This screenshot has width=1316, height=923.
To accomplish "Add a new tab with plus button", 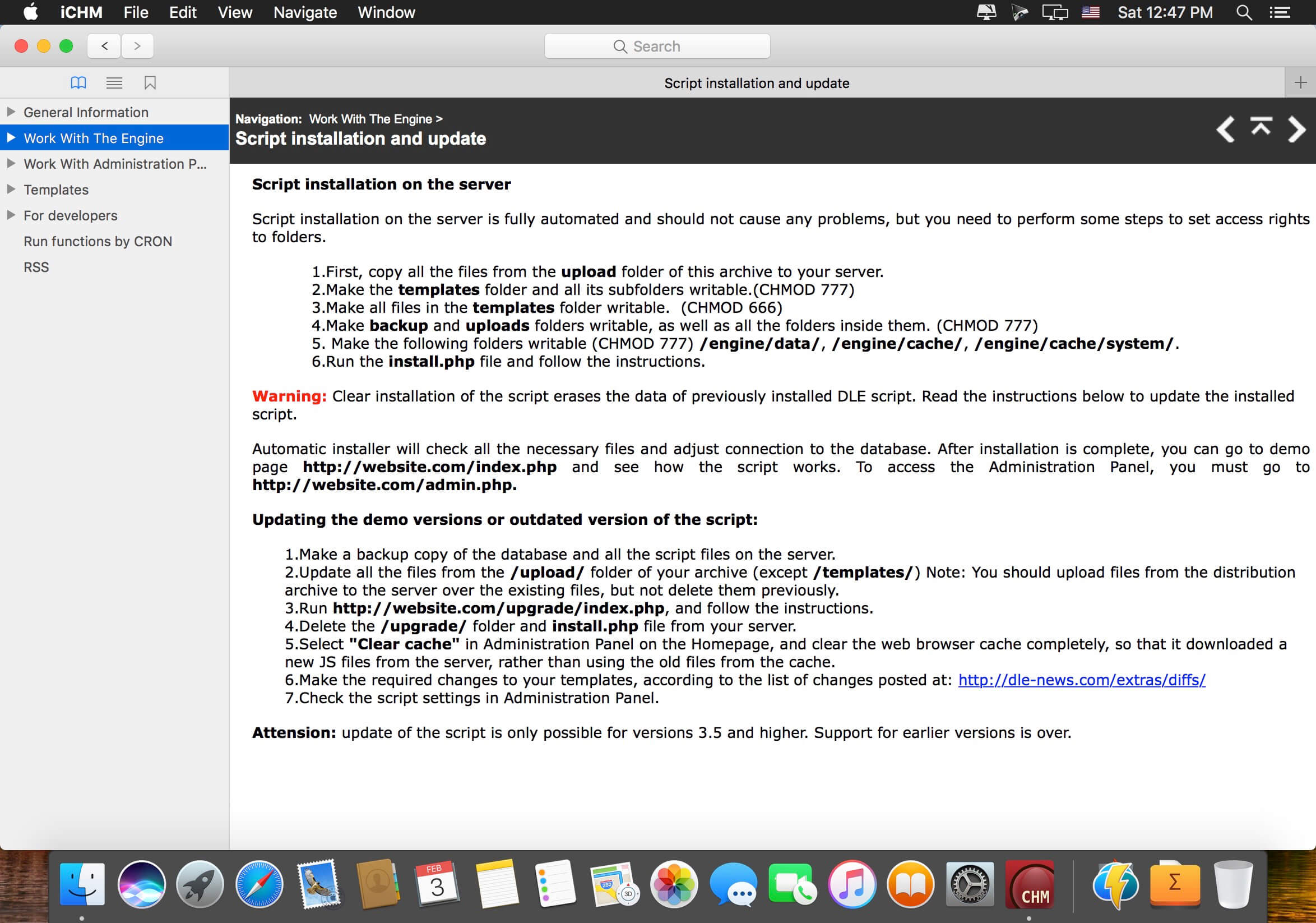I will coord(1300,82).
